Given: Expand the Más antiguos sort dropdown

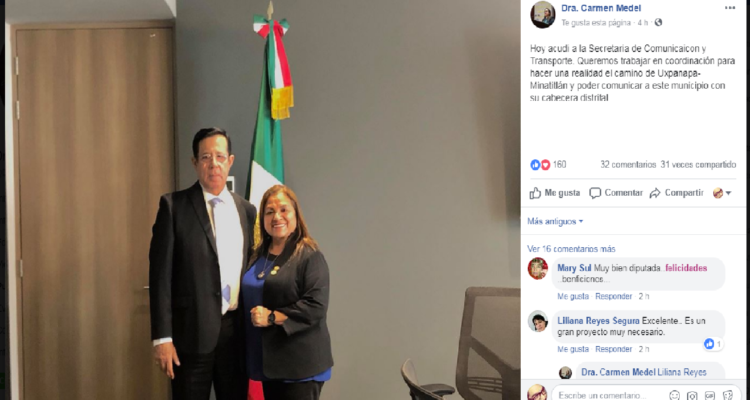Looking at the screenshot, I should click(555, 222).
